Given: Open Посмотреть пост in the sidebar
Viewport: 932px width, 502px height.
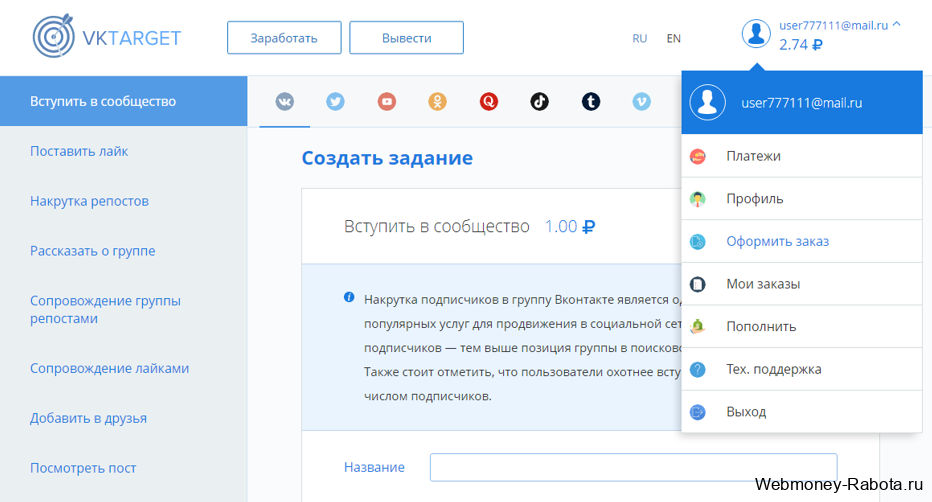Looking at the screenshot, I should (x=83, y=468).
